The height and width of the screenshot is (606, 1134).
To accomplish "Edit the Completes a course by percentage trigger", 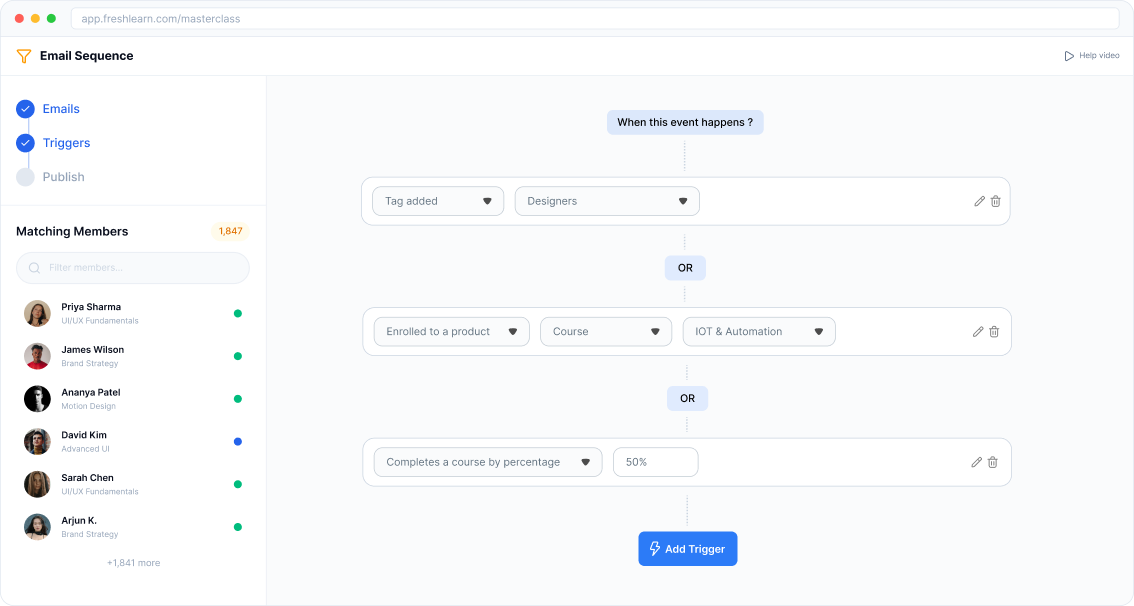I will [x=977, y=462].
